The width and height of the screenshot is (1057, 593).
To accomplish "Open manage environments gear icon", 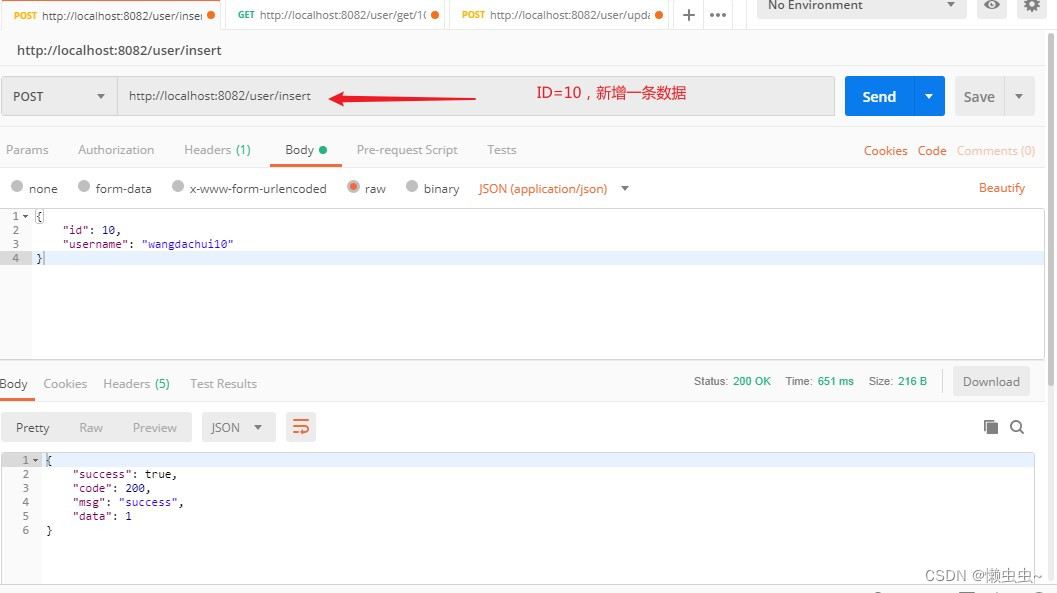I will coord(1031,5).
